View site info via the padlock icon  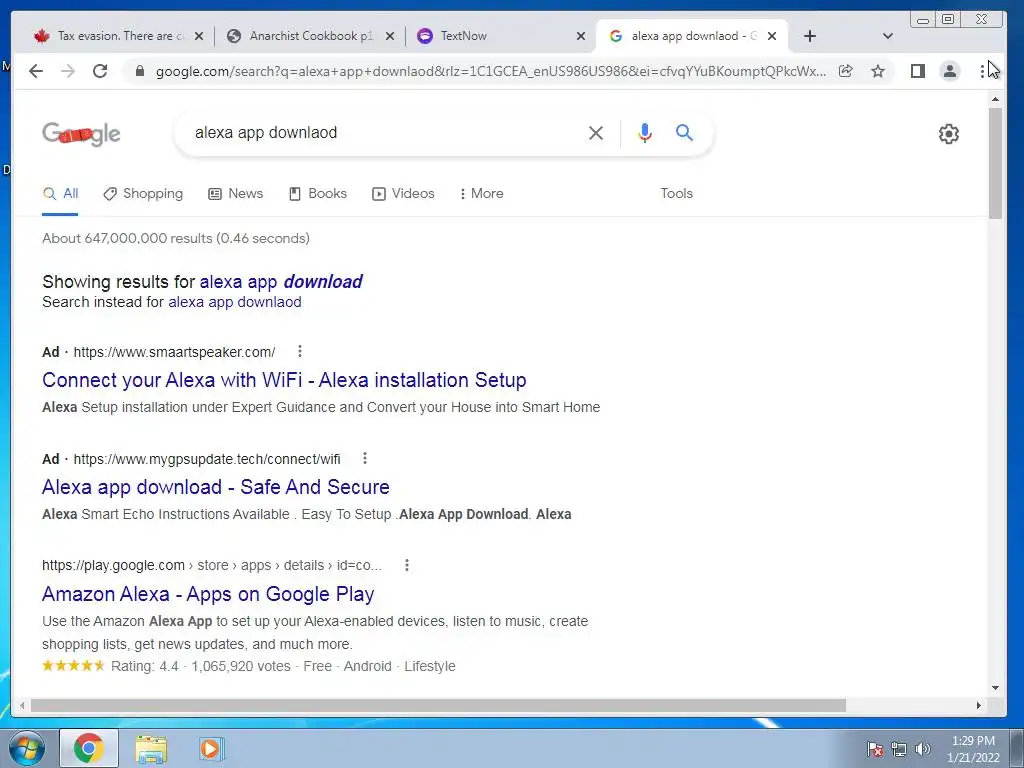click(x=139, y=71)
